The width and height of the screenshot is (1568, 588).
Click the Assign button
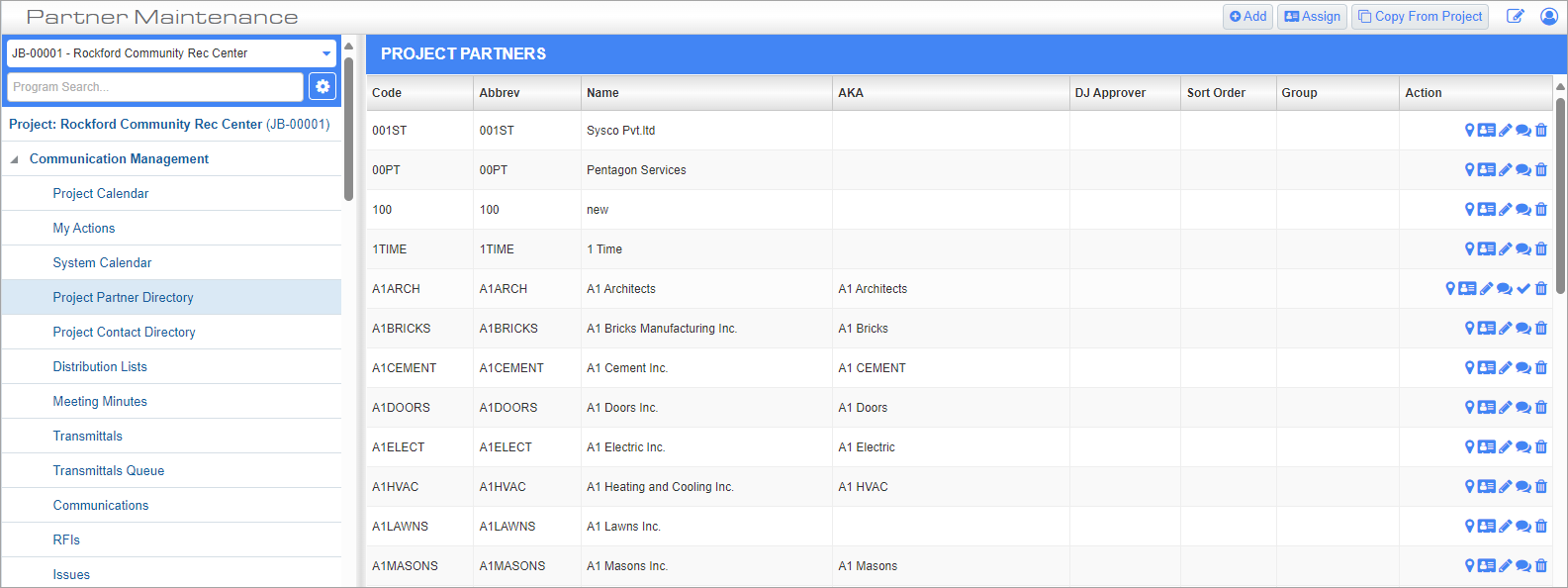tap(1312, 16)
